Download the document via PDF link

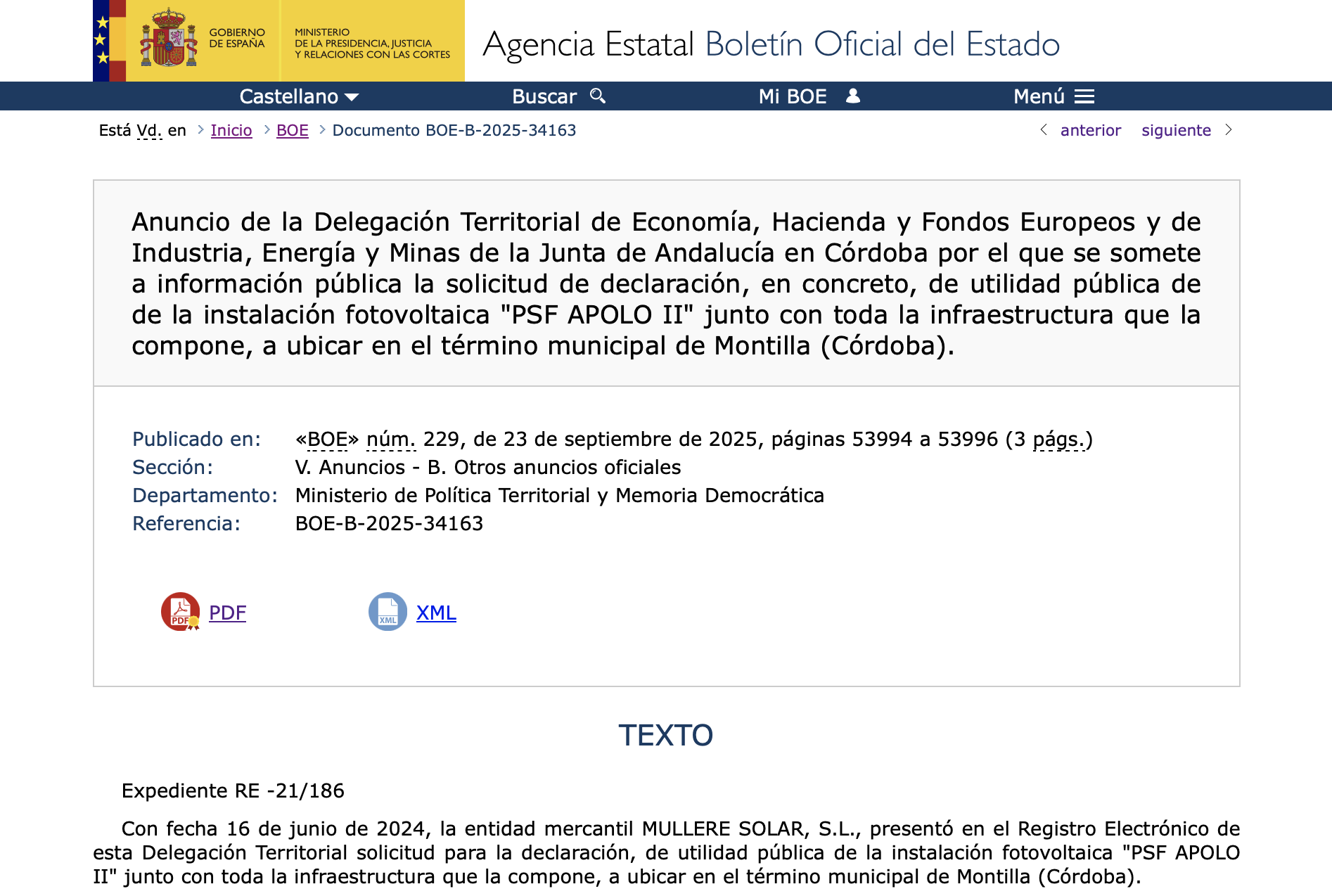coord(227,613)
